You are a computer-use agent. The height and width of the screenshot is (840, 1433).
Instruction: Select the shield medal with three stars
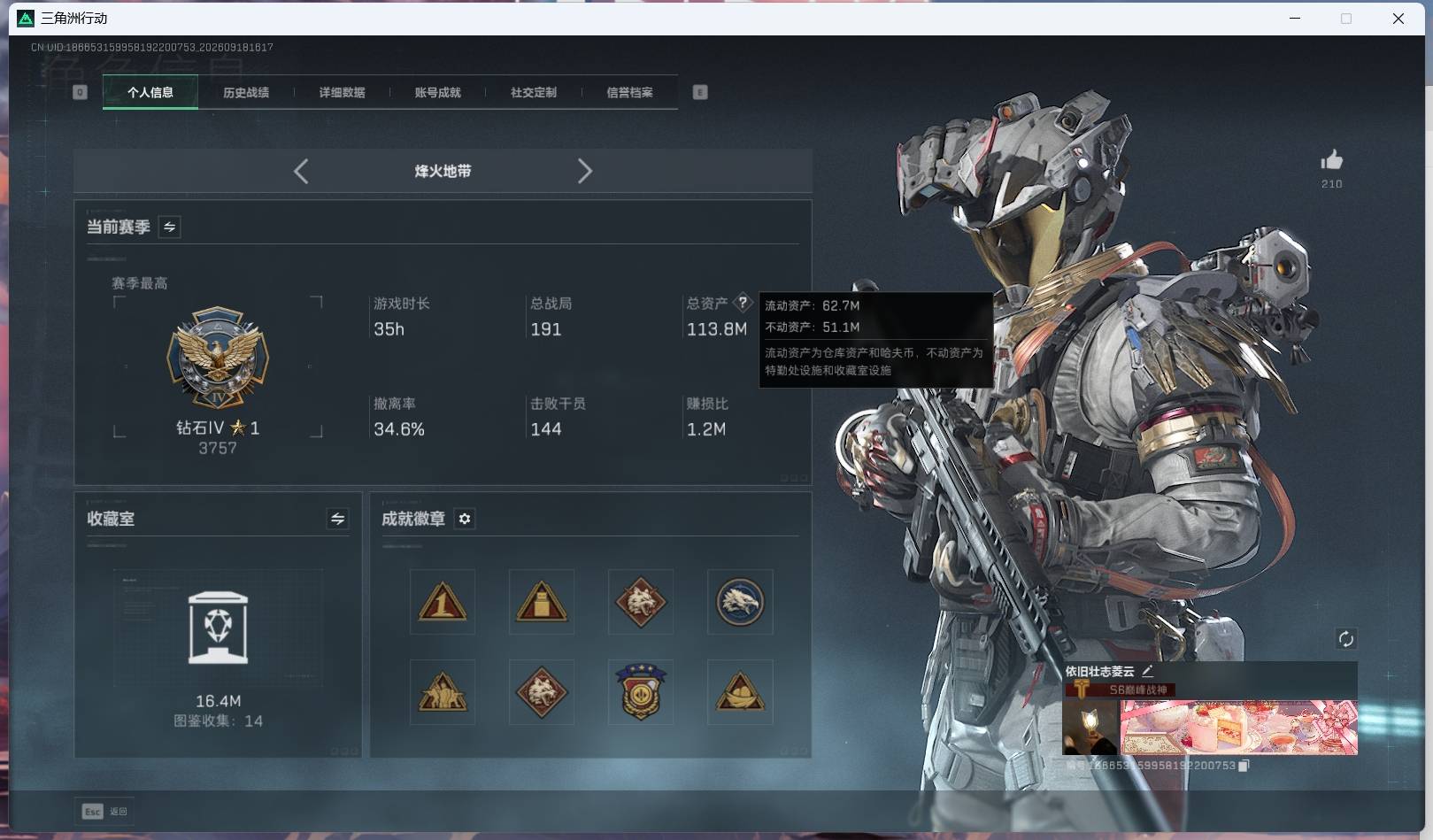click(x=641, y=692)
